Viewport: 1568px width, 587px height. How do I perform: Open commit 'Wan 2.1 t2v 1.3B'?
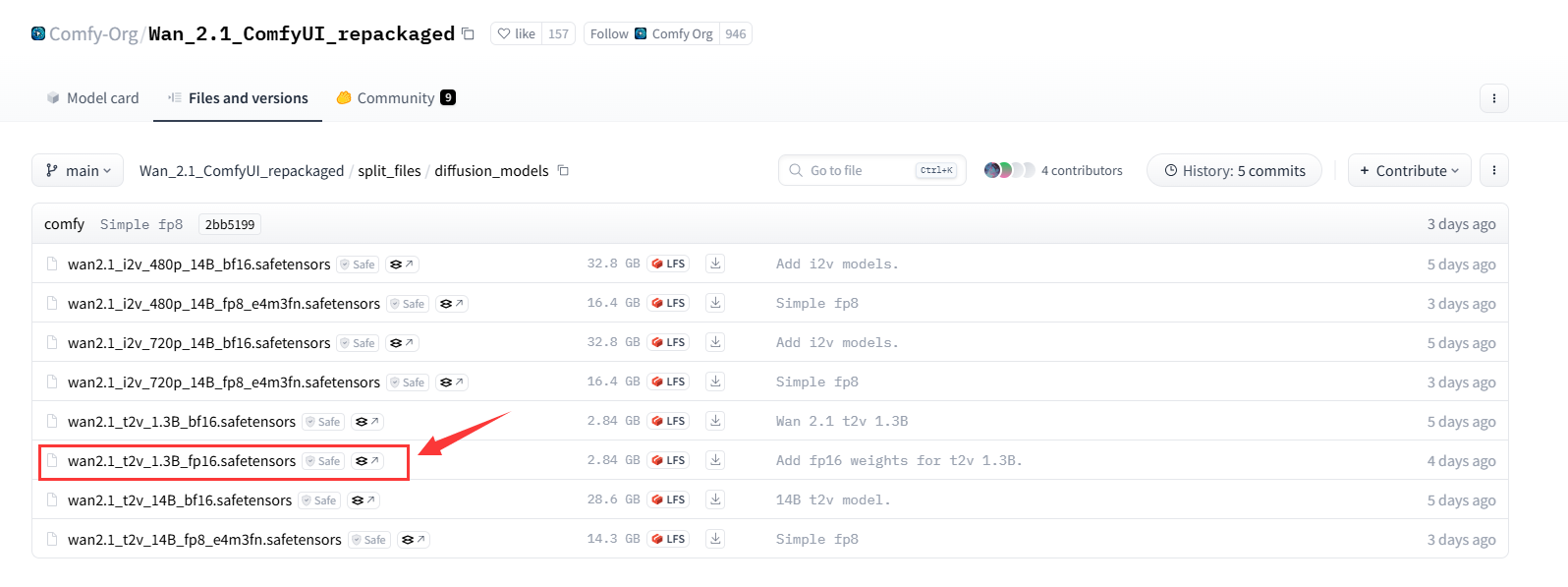(x=842, y=421)
